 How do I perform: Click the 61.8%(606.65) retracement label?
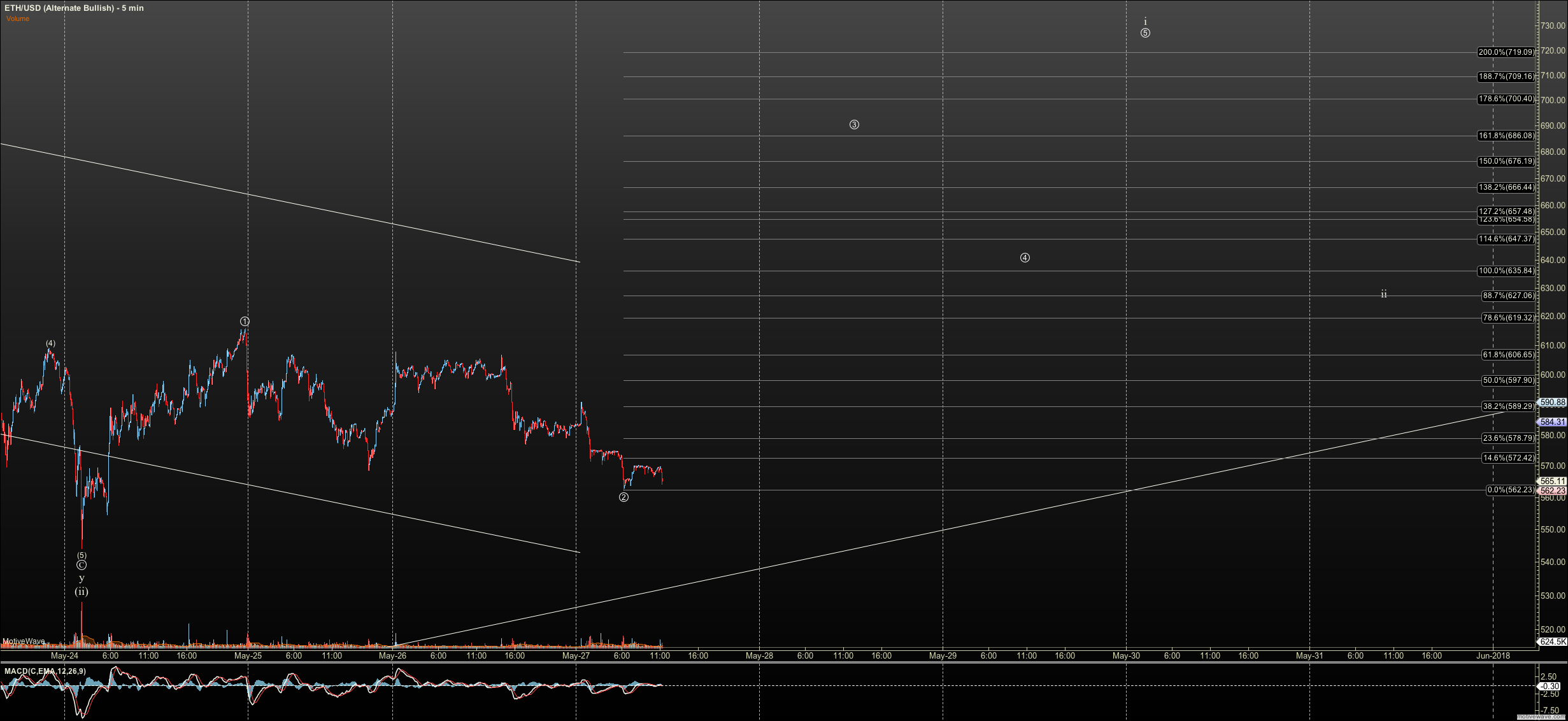click(x=1508, y=355)
